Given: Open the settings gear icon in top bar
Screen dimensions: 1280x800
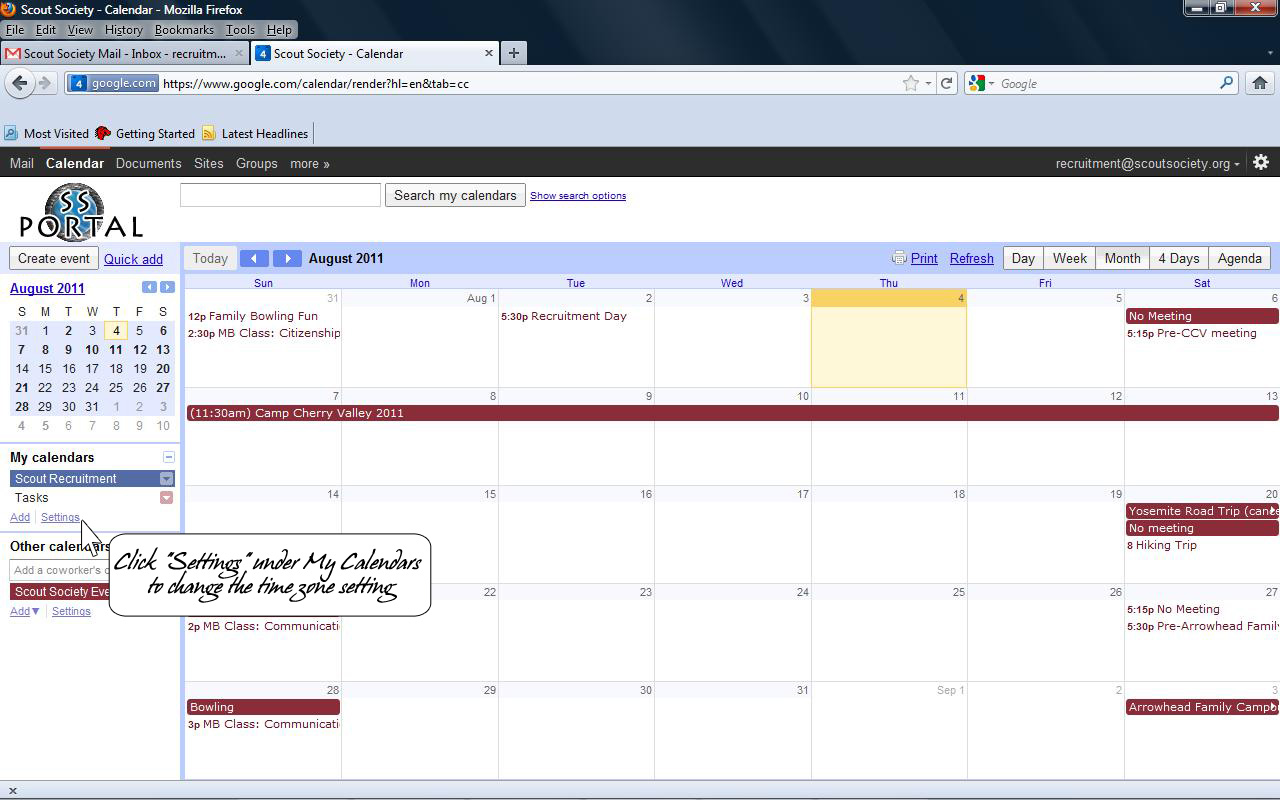Looking at the screenshot, I should click(1261, 162).
